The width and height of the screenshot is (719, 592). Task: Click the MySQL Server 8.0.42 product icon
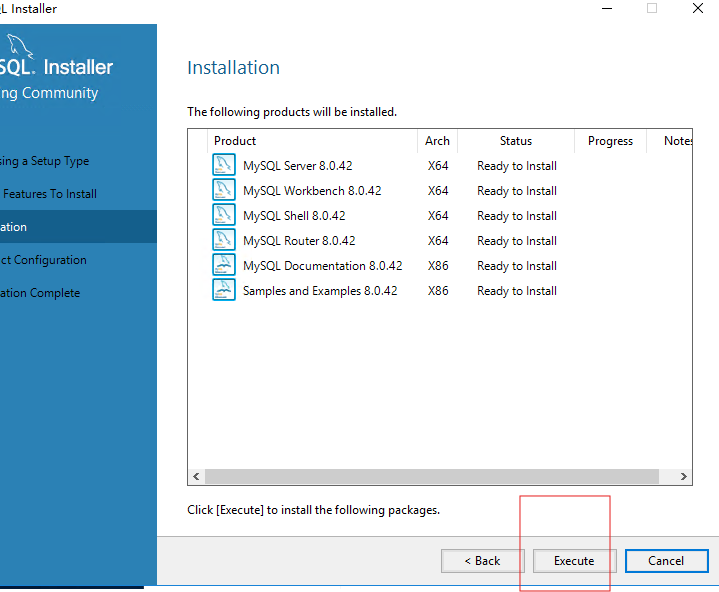coord(224,165)
